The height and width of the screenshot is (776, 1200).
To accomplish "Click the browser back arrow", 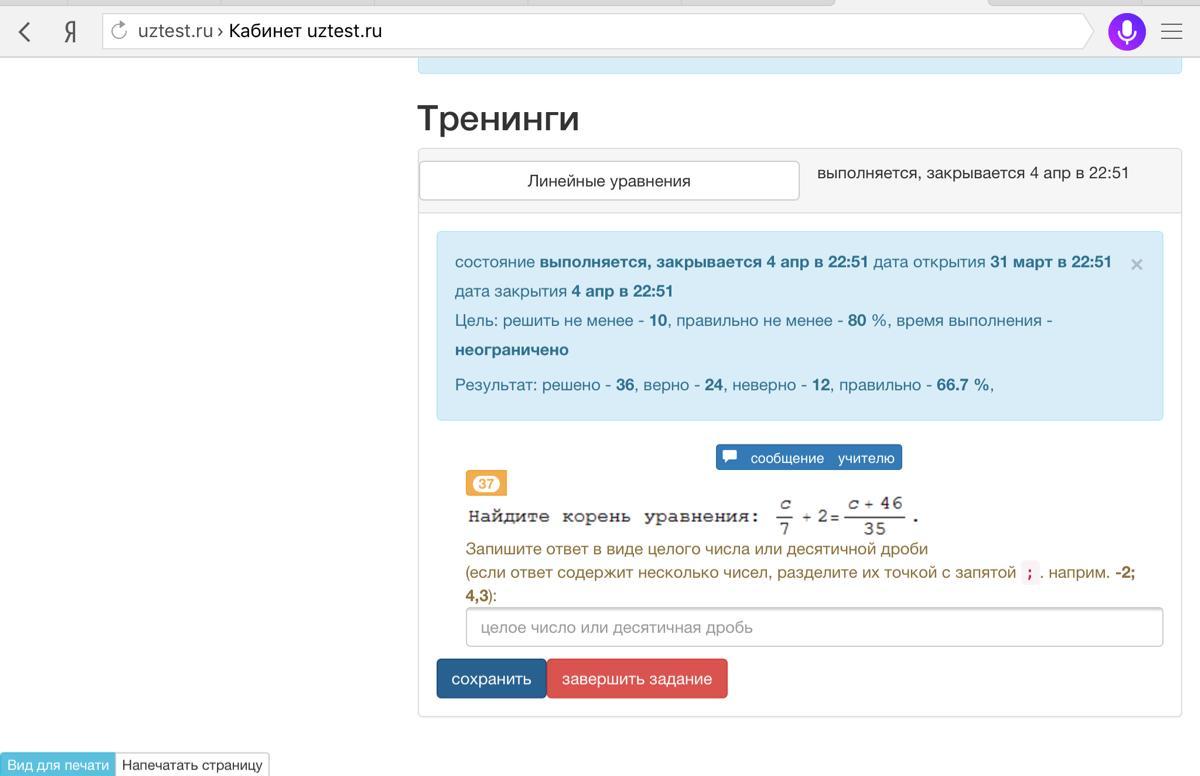I will (25, 31).
